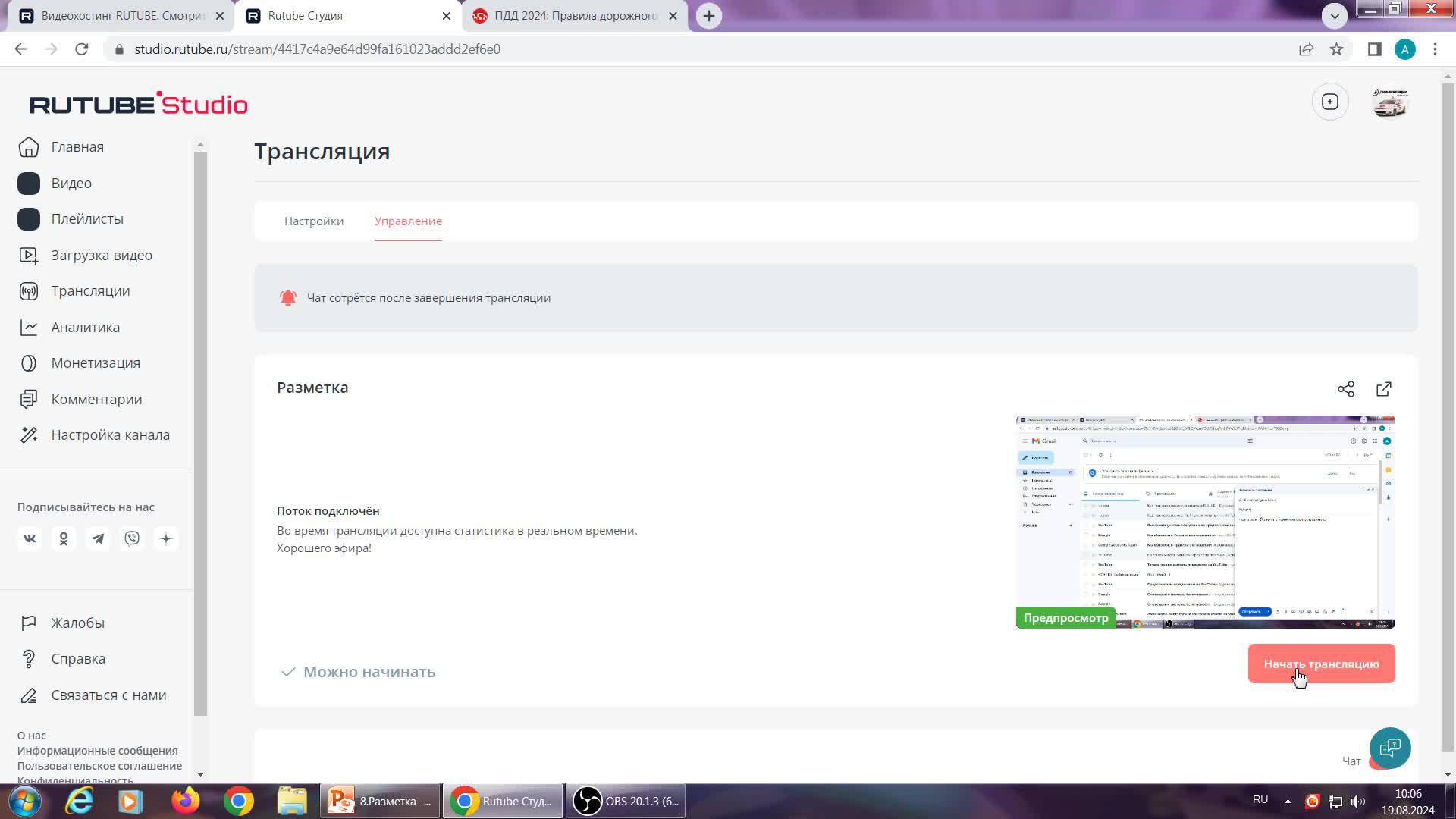This screenshot has width=1456, height=819.
Task: Toggle the browser side panel icon
Action: [1374, 49]
